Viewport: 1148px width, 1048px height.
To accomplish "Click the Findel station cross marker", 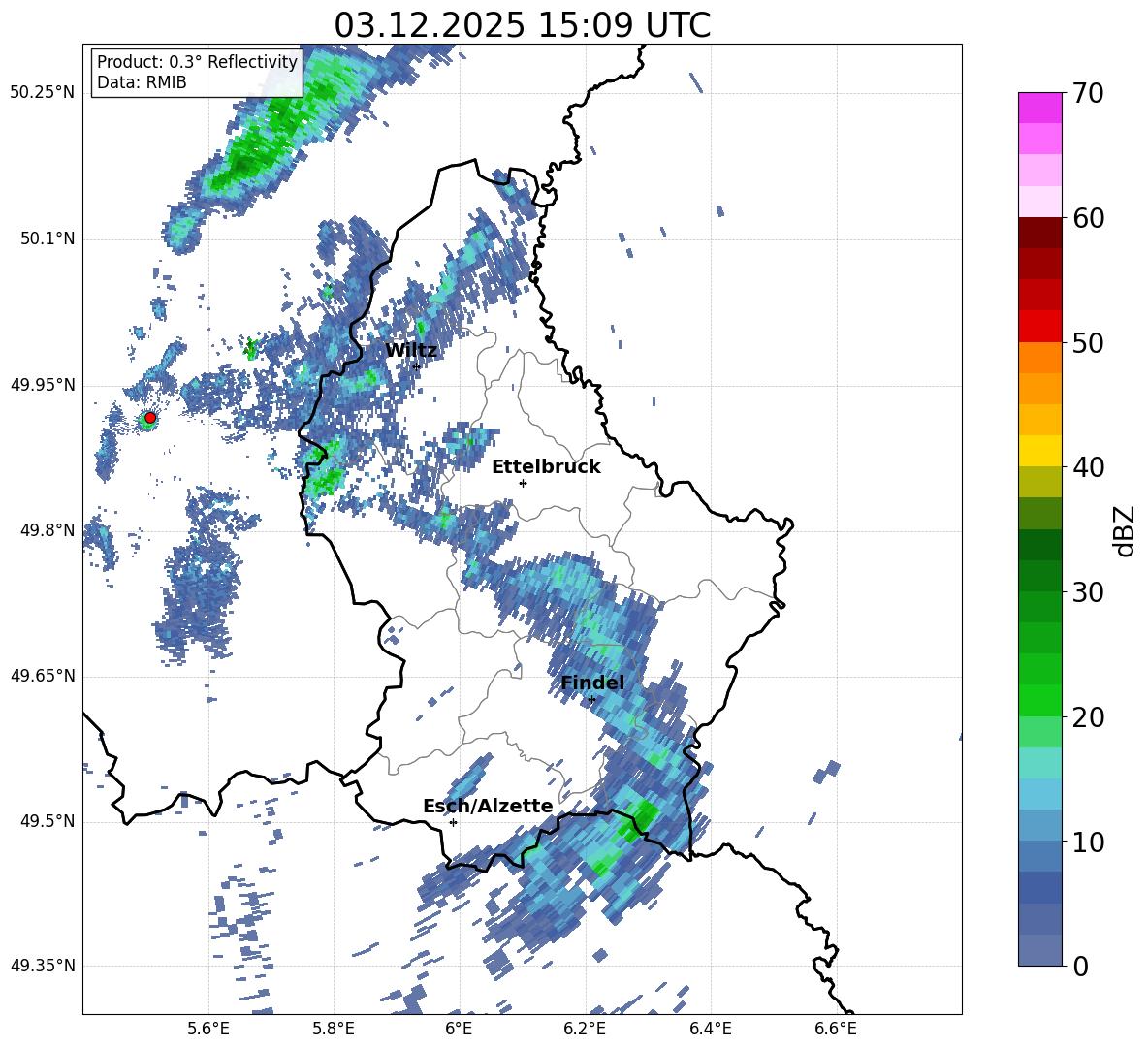I will (x=591, y=700).
